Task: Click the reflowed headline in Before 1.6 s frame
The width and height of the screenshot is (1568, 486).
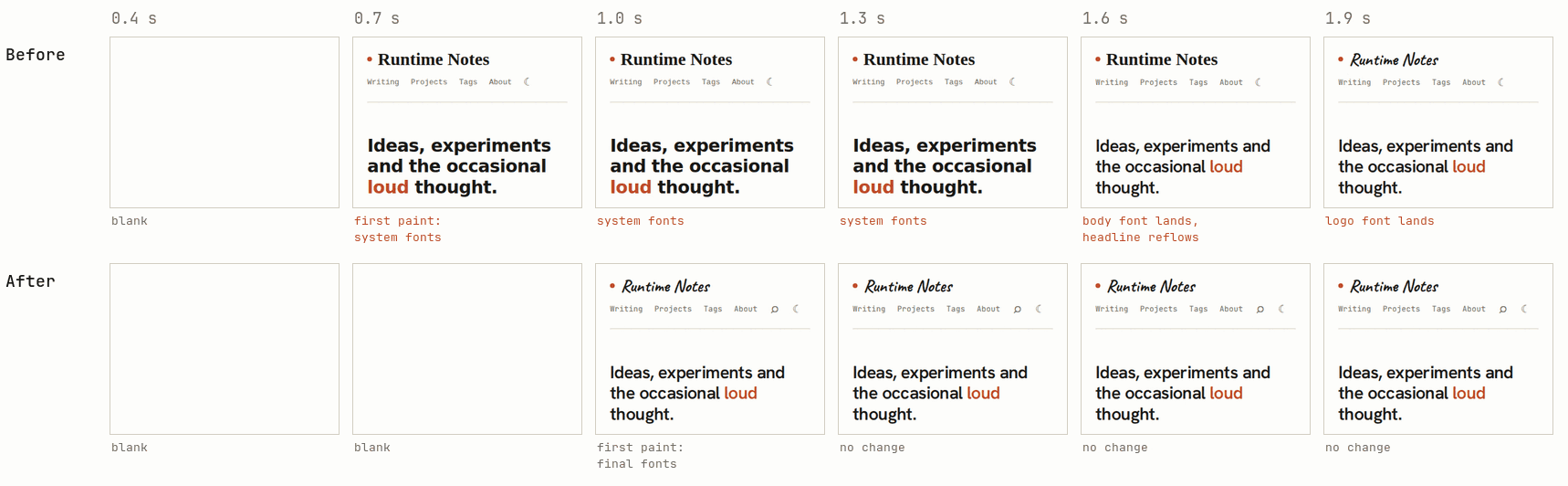Action: tap(1183, 167)
